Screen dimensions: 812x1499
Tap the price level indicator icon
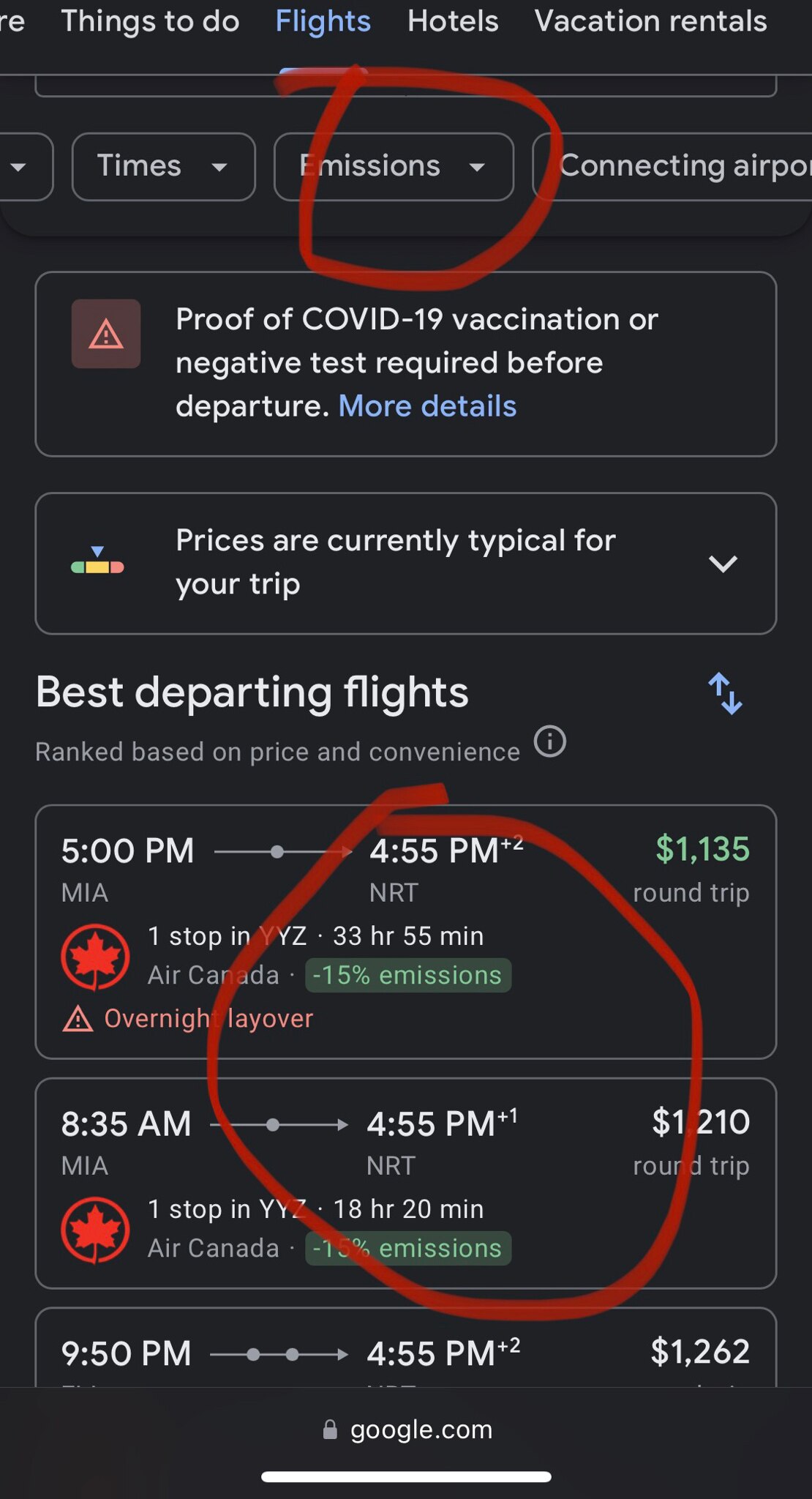[x=97, y=561]
